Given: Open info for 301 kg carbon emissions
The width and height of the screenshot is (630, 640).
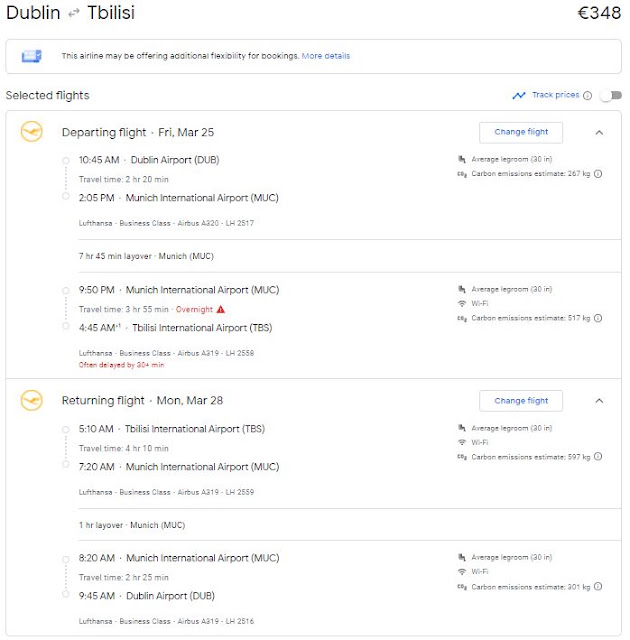Looking at the screenshot, I should pyautogui.click(x=598, y=587).
